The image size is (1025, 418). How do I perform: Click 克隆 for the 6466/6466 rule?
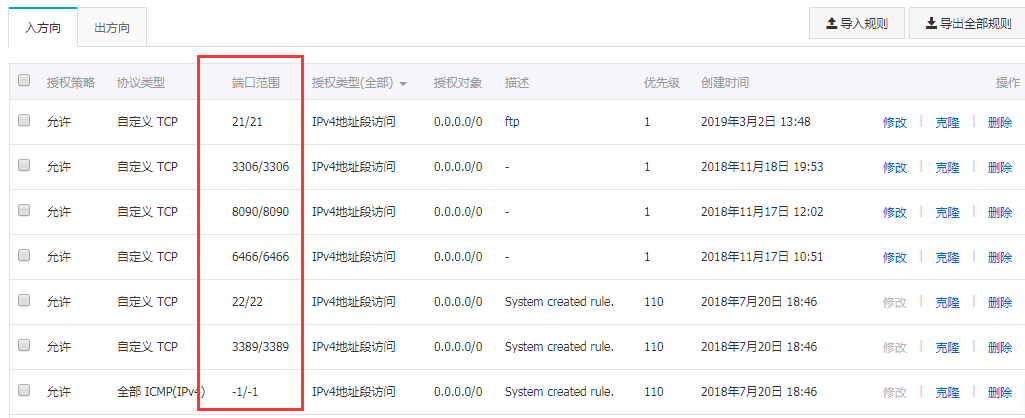[x=947, y=258]
